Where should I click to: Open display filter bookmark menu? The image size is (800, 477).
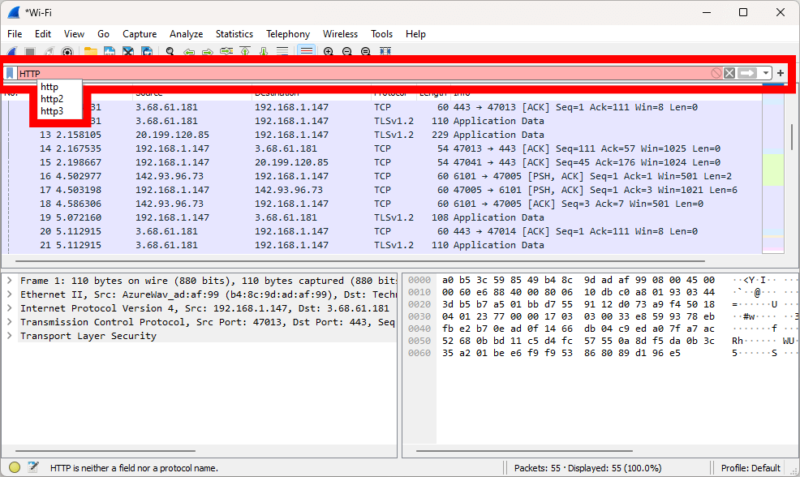pos(10,73)
